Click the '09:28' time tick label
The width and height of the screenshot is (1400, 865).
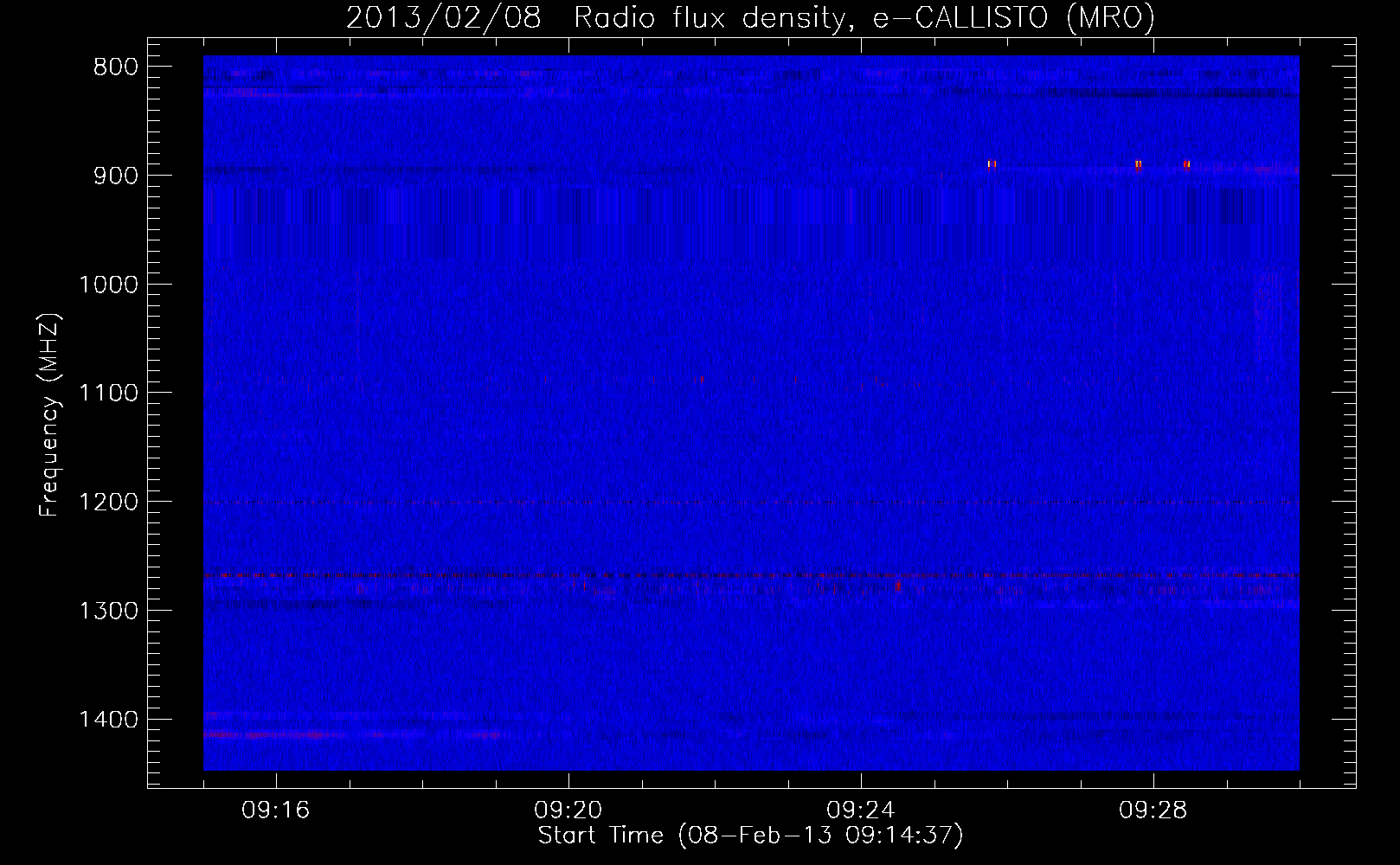click(1153, 811)
